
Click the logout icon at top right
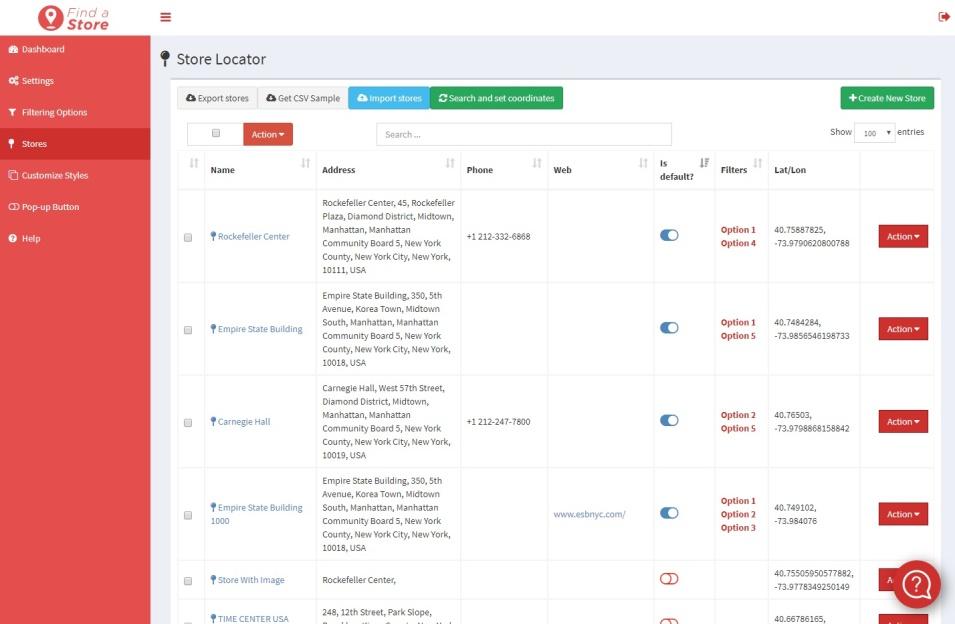tap(943, 17)
